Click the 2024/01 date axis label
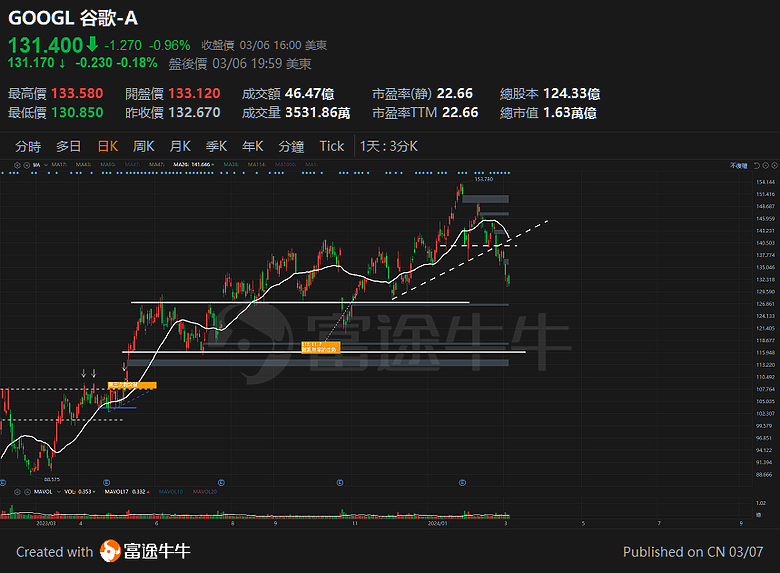The height and width of the screenshot is (573, 780). [438, 523]
